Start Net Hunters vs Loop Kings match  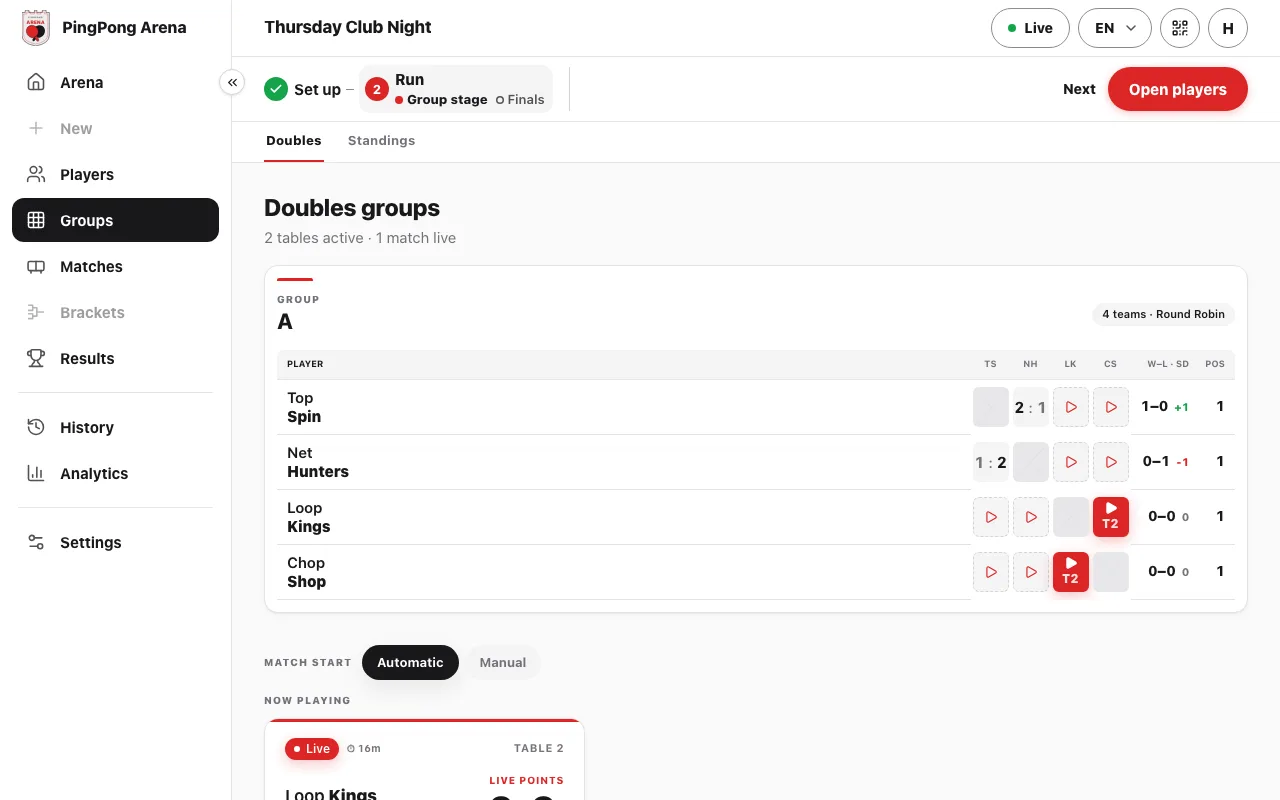pos(1071,462)
